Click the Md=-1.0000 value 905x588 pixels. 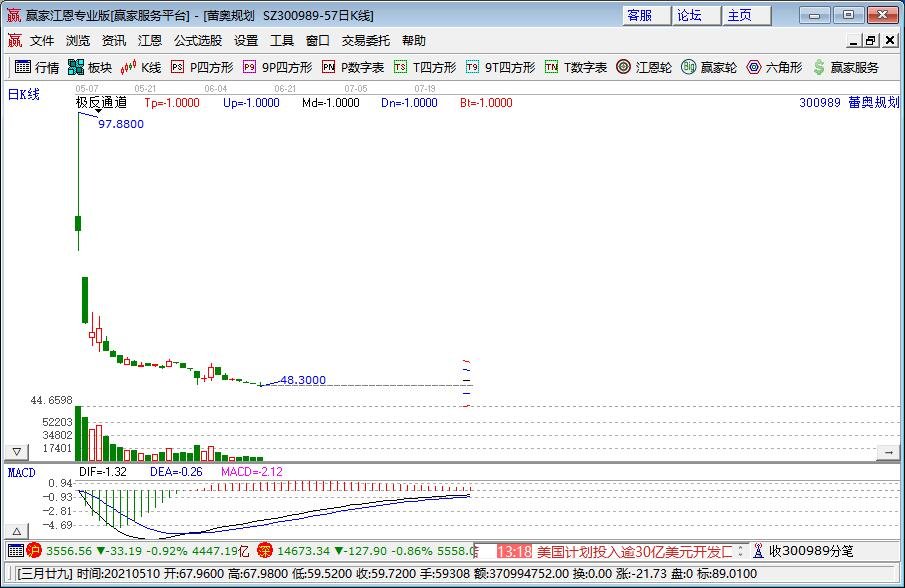(331, 103)
